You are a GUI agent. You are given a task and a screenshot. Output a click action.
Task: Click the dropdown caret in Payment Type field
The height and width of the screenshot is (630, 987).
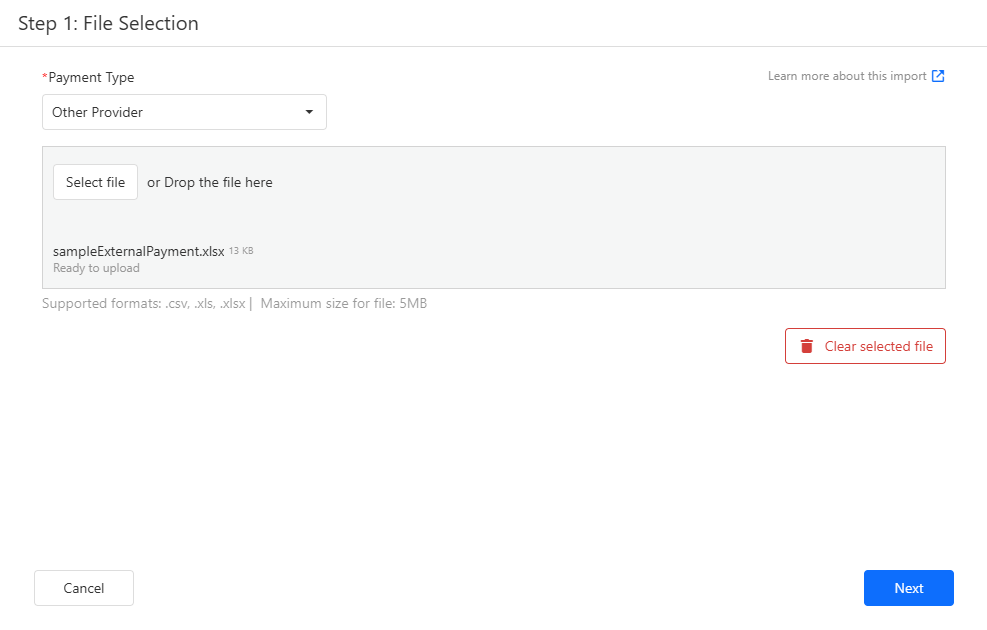coord(309,112)
